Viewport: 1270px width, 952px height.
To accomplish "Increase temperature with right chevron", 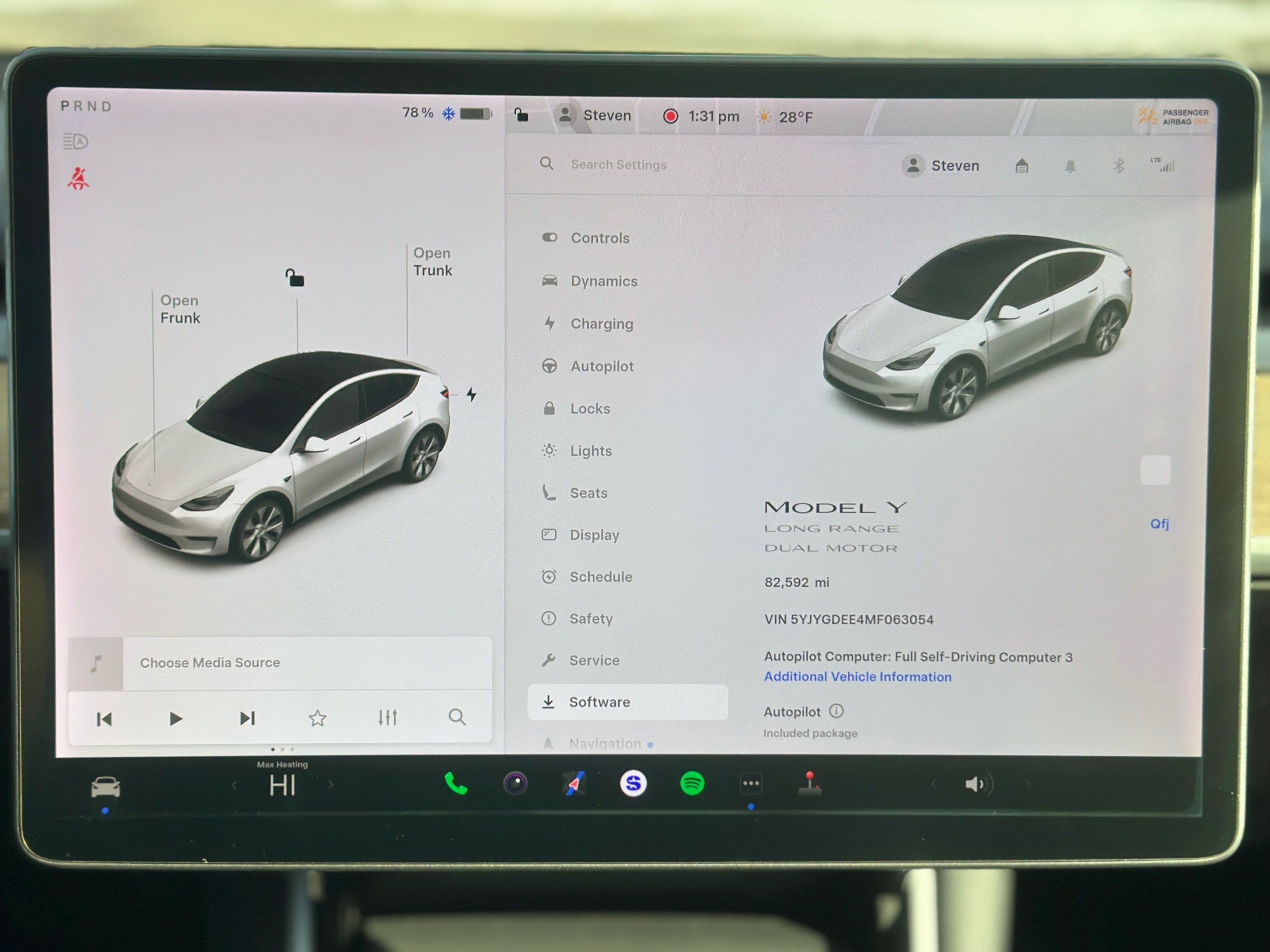I will coord(331,785).
